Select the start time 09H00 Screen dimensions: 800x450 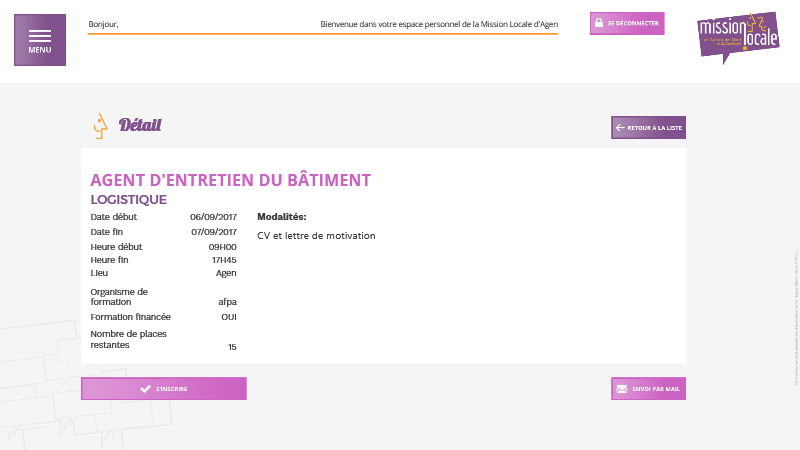point(222,246)
